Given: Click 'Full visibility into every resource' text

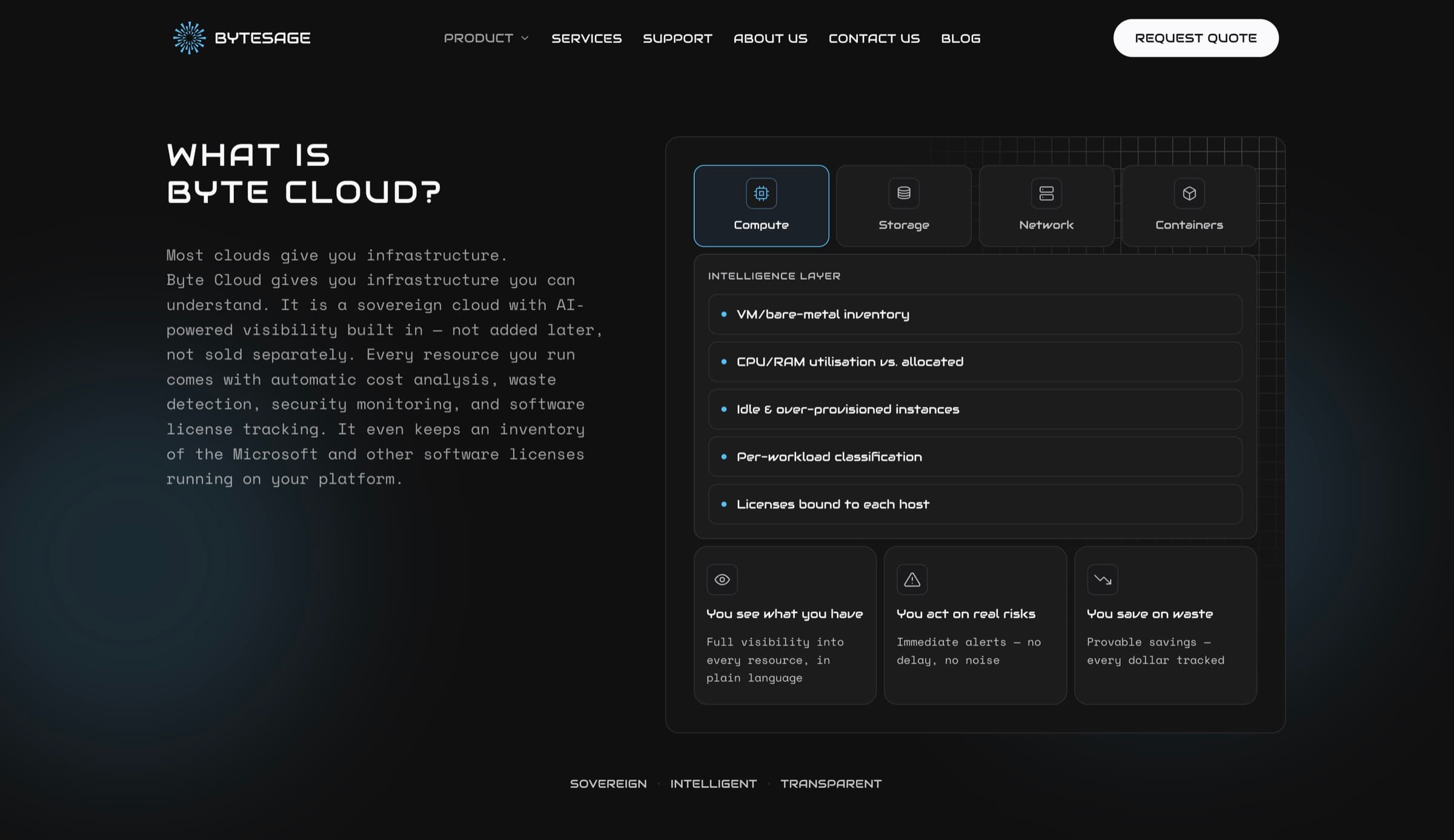Looking at the screenshot, I should click(x=775, y=660).
